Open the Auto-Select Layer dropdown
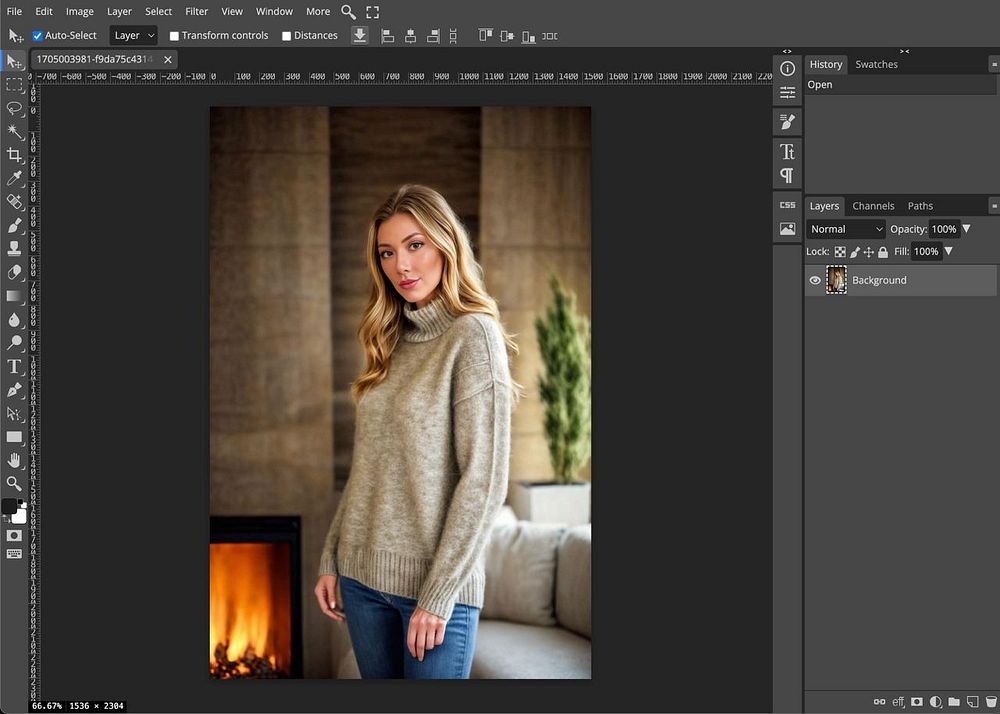1000x714 pixels. click(x=133, y=36)
